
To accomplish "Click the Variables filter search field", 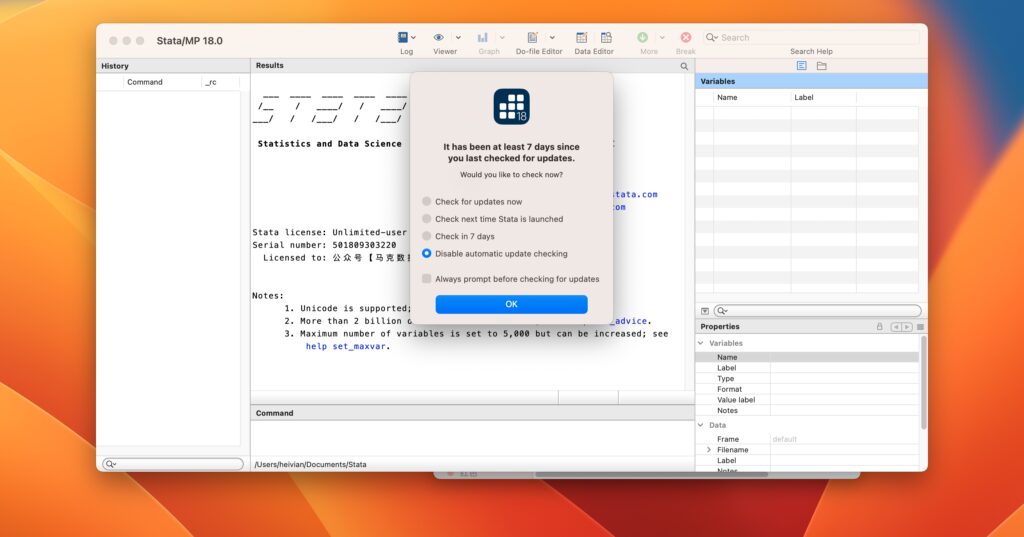I will 818,311.
